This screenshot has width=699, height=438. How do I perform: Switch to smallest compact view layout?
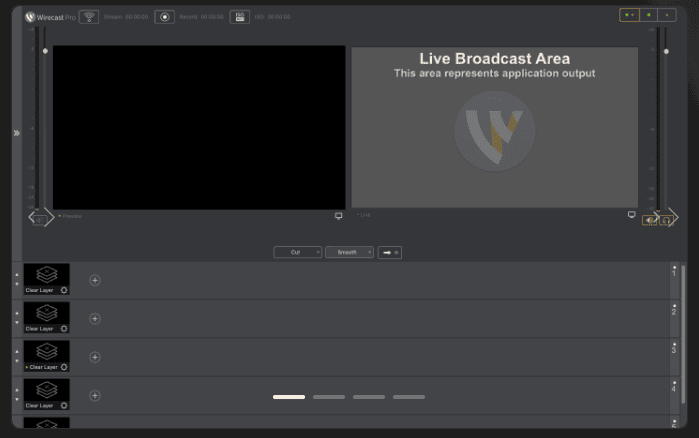tap(667, 15)
